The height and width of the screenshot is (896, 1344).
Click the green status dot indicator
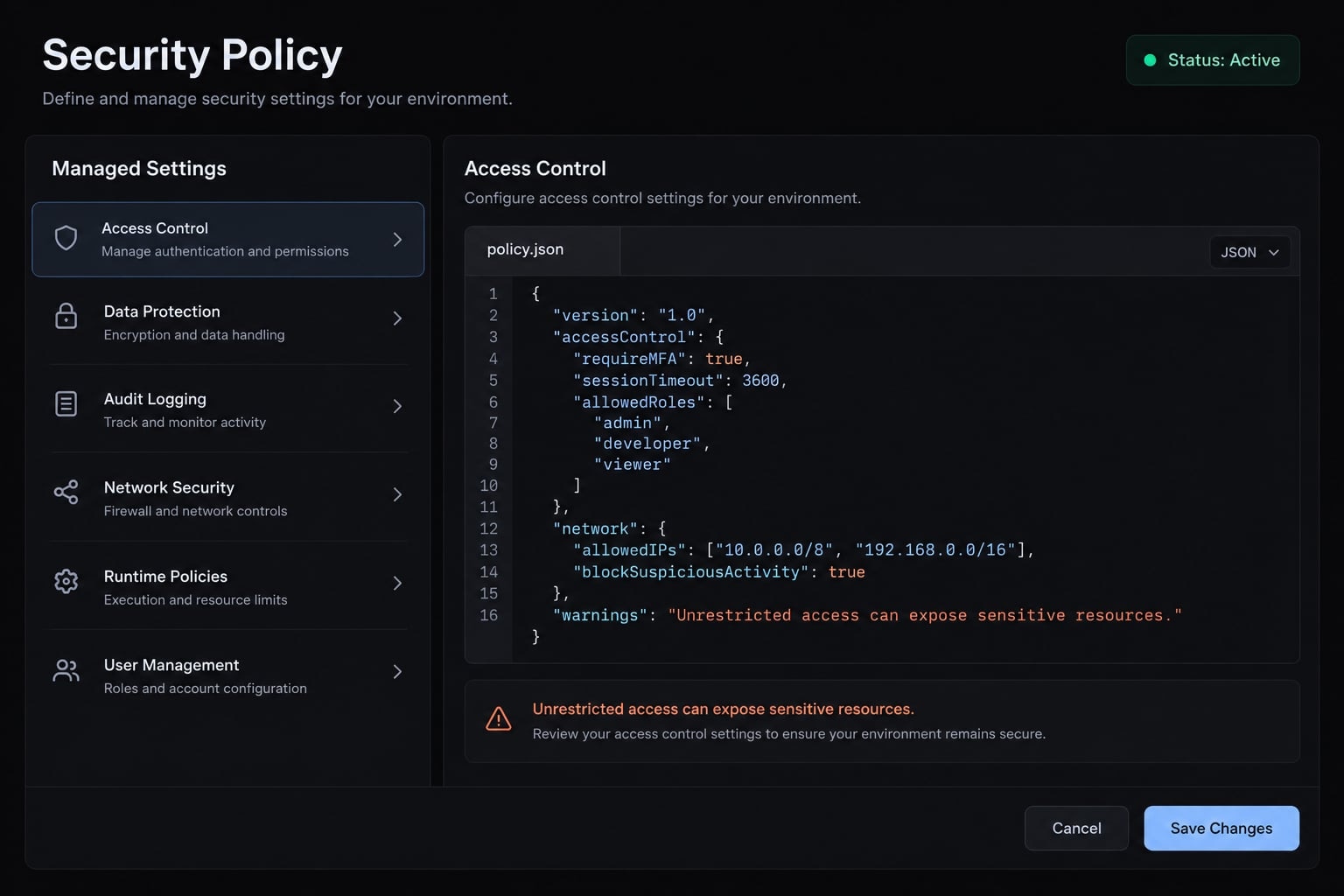coord(1151,60)
